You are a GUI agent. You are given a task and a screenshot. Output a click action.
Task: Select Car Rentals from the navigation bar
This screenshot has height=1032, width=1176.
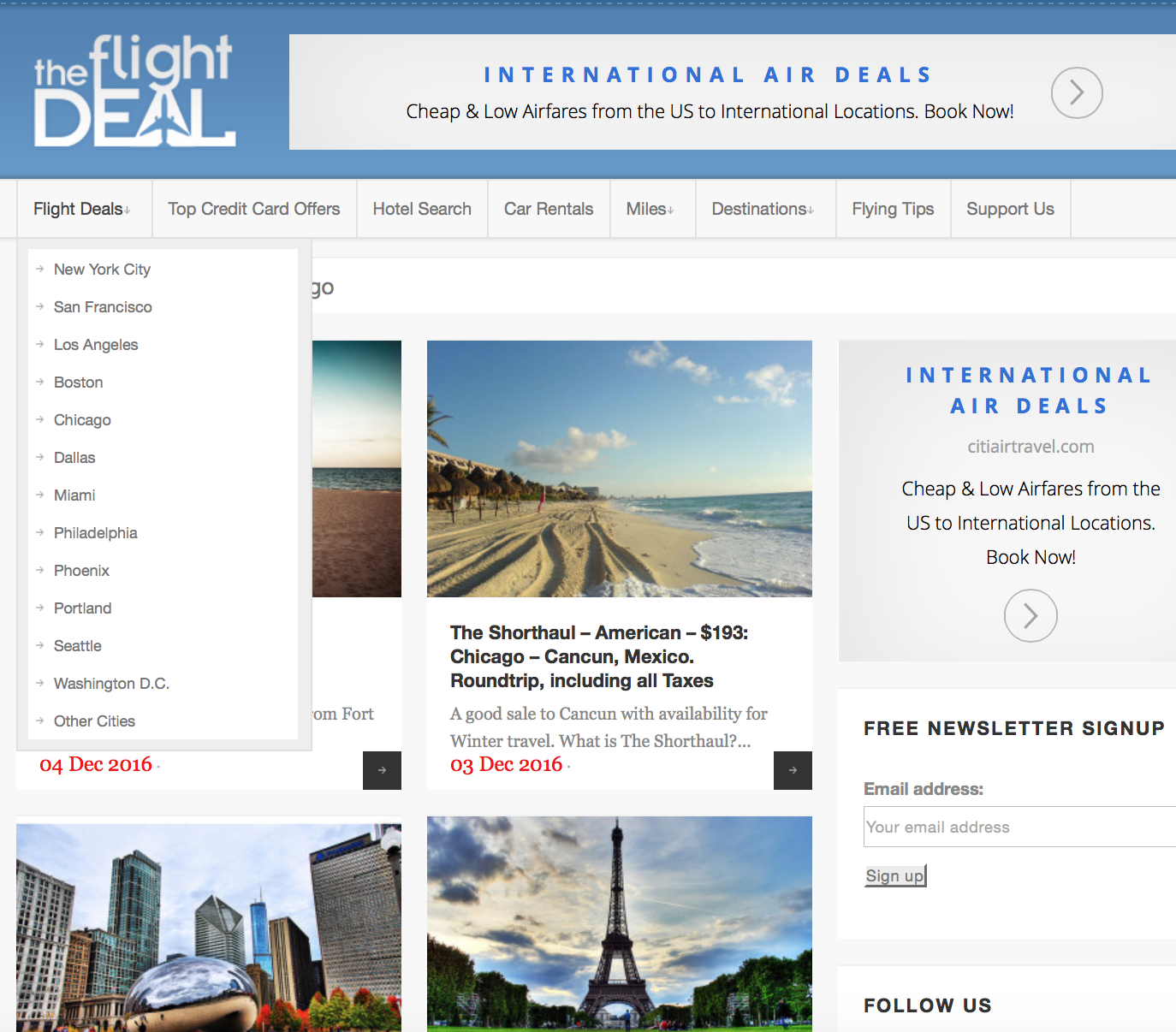click(548, 208)
